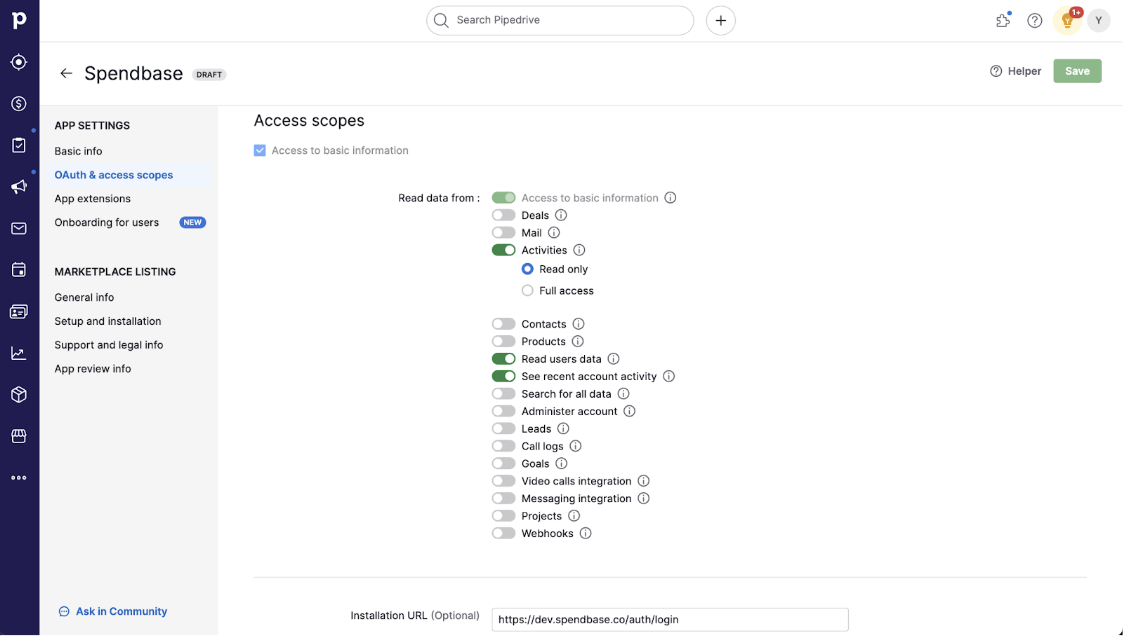Open Support and legal info page
Image resolution: width=1146 pixels, height=636 pixels.
tap(109, 345)
